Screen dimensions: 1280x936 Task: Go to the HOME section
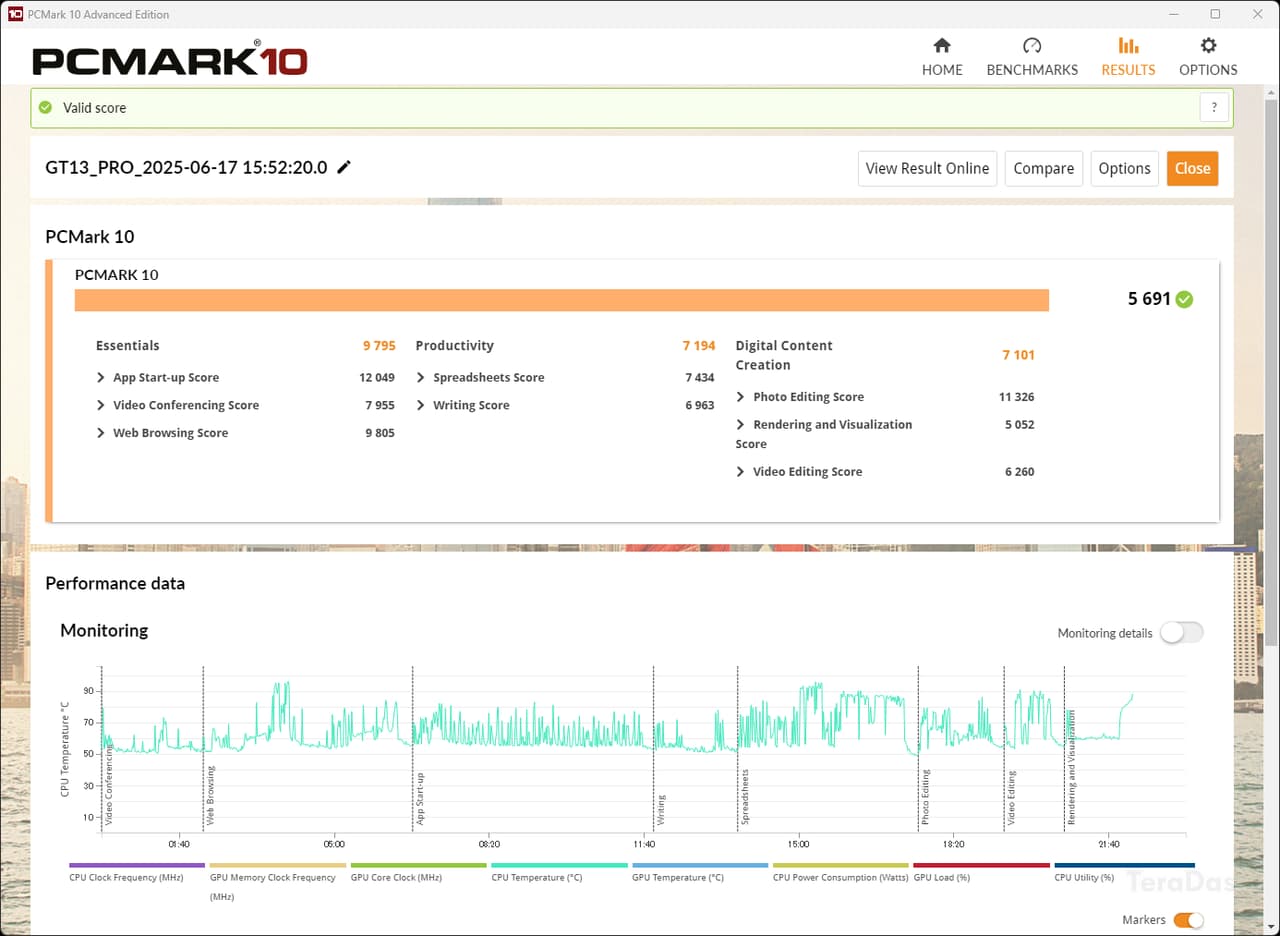click(x=941, y=57)
